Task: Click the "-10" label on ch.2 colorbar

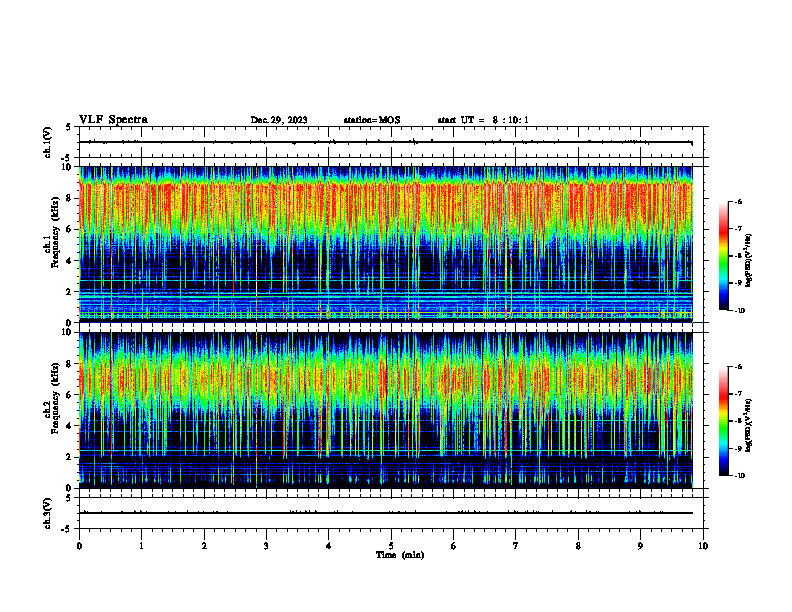Action: click(x=739, y=476)
